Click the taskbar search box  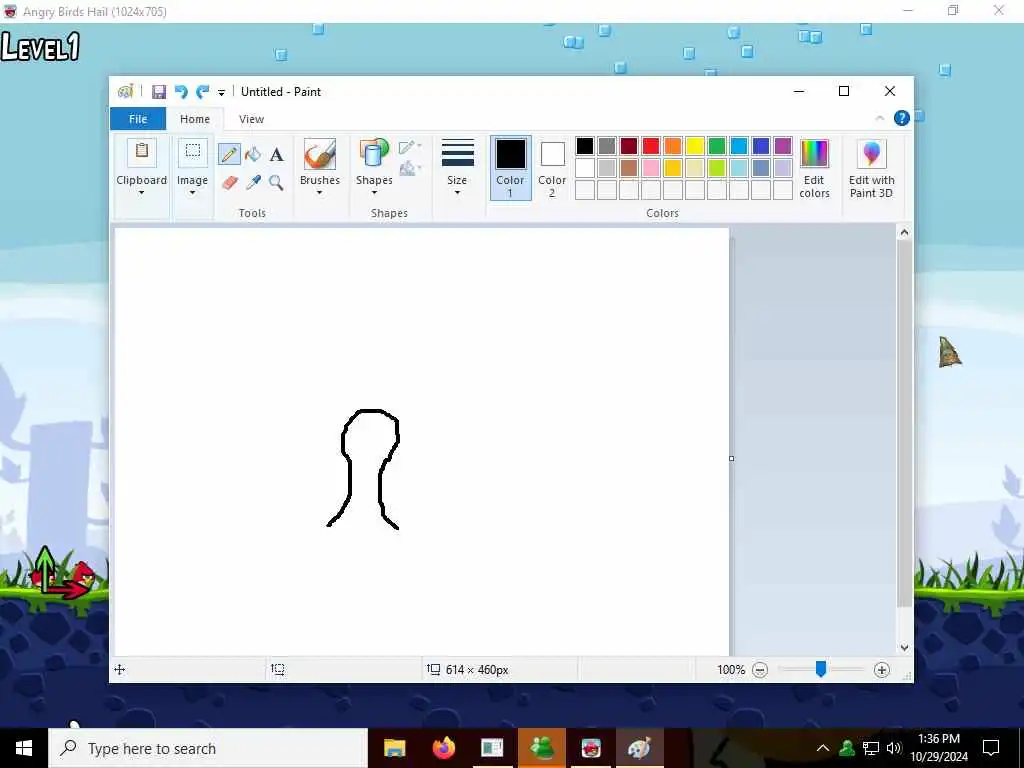click(x=208, y=748)
